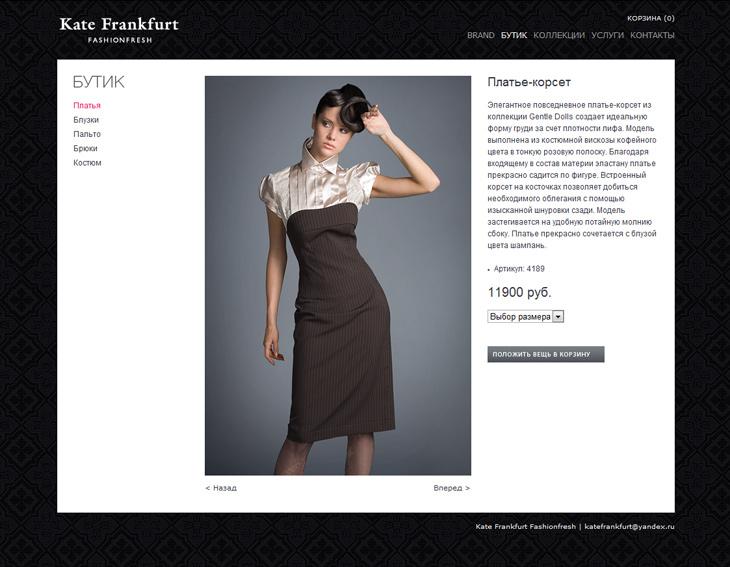Choose the Брюки category
730x567 pixels.
(85, 148)
